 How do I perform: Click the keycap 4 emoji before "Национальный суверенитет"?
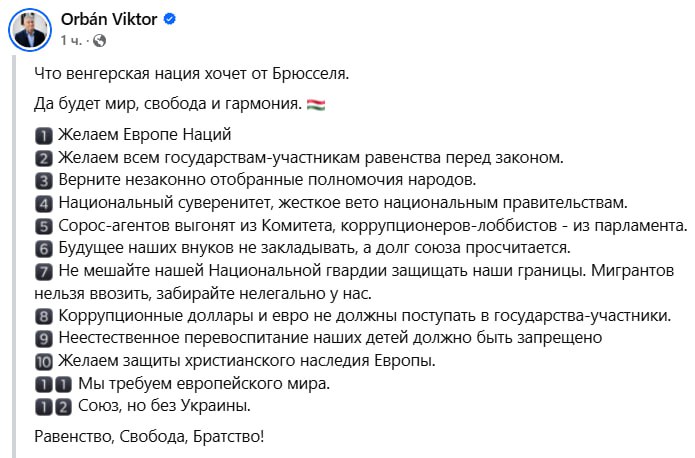pos(43,204)
